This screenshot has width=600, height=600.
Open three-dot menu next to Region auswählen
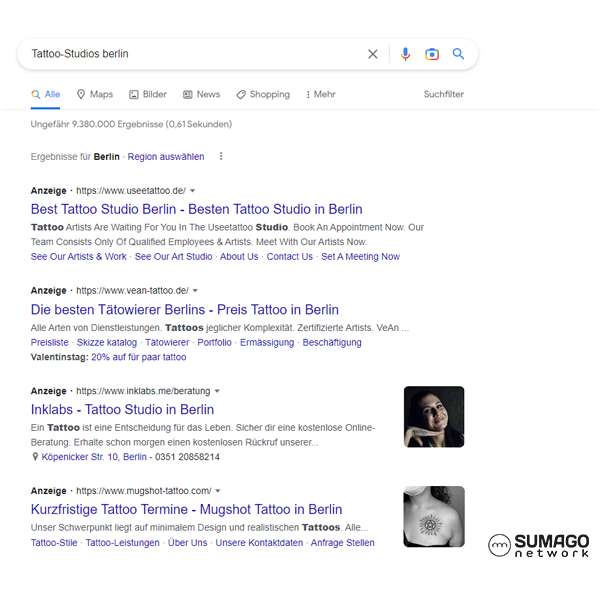(221, 156)
